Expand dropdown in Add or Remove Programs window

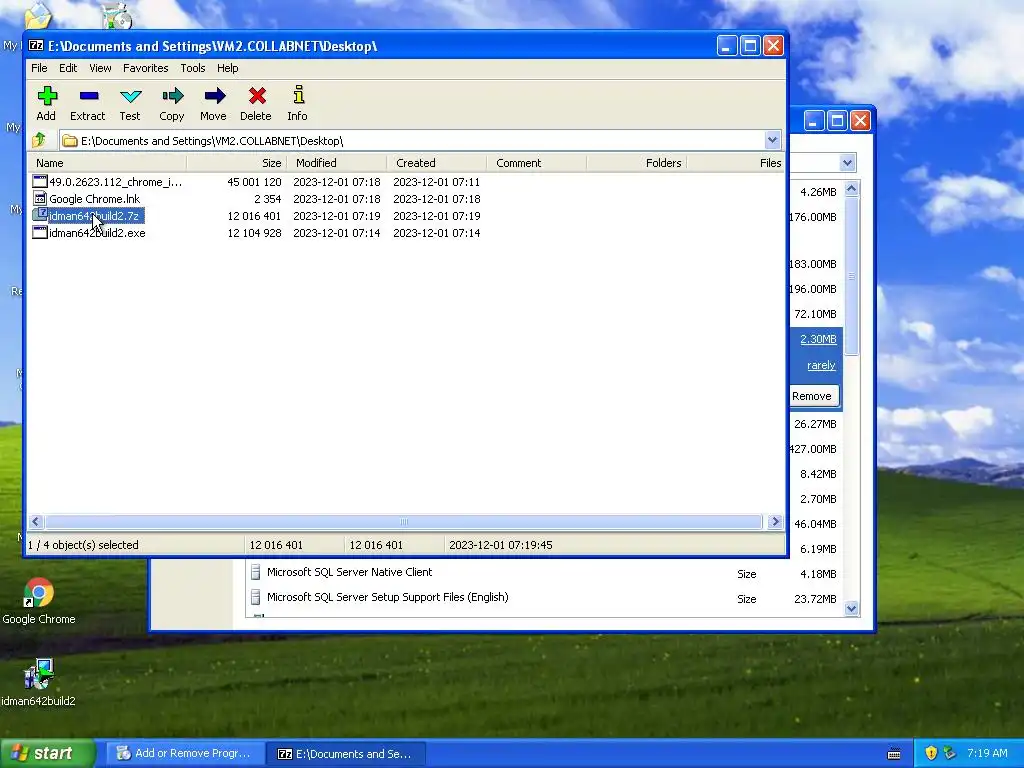(x=847, y=163)
